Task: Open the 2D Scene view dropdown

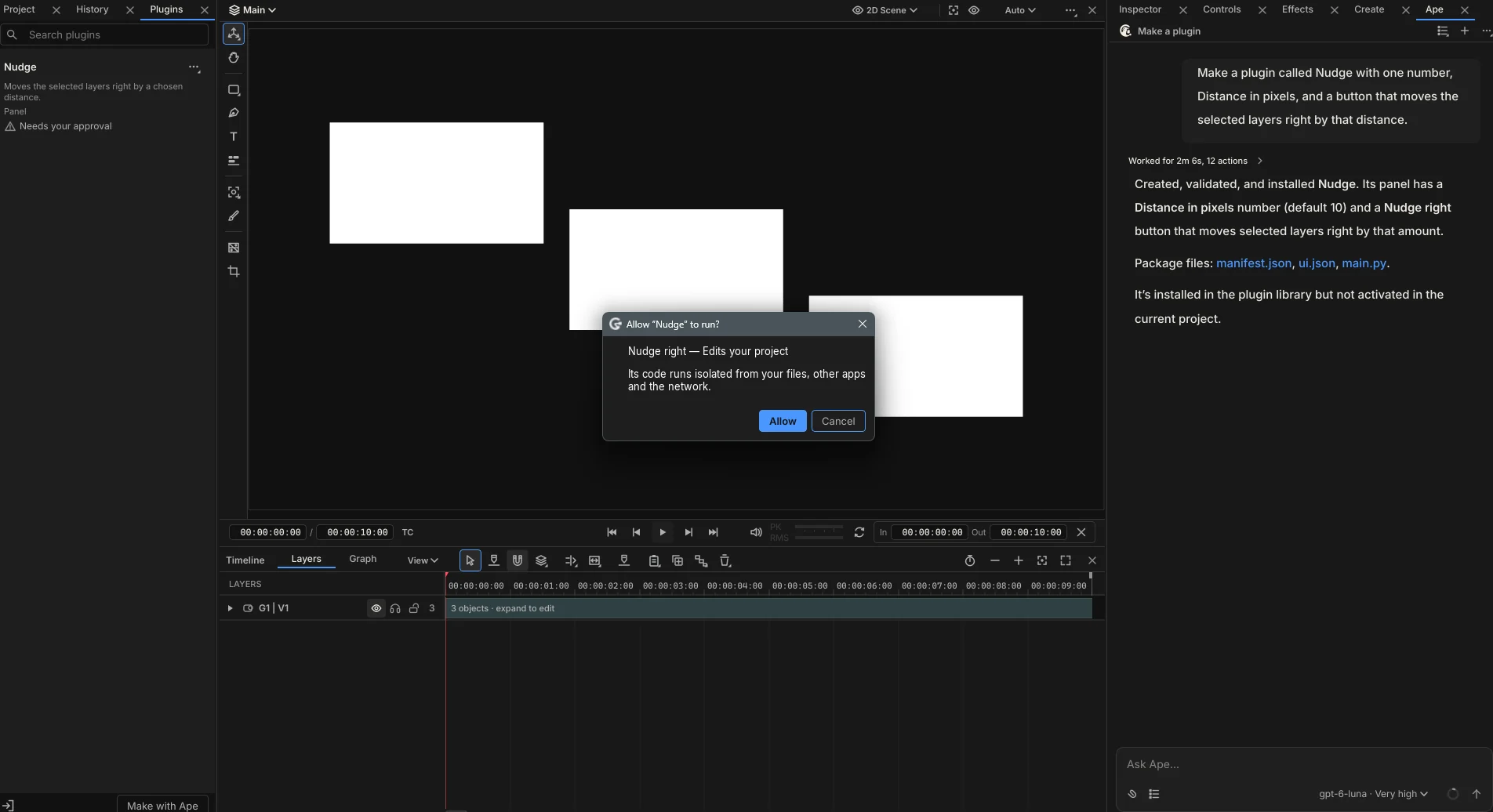Action: pyautogui.click(x=885, y=10)
